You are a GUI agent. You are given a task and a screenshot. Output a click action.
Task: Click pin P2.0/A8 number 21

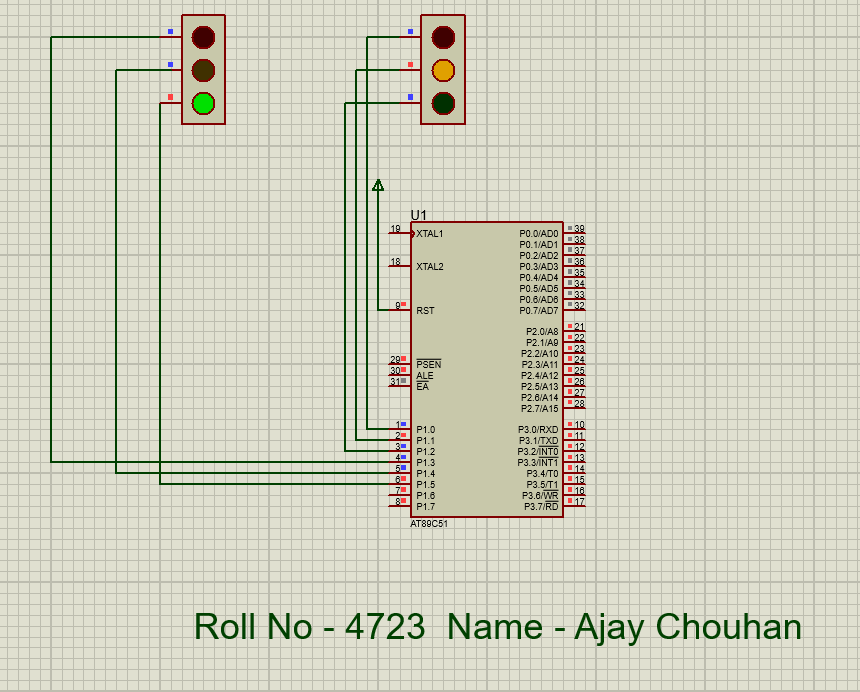coord(575,330)
